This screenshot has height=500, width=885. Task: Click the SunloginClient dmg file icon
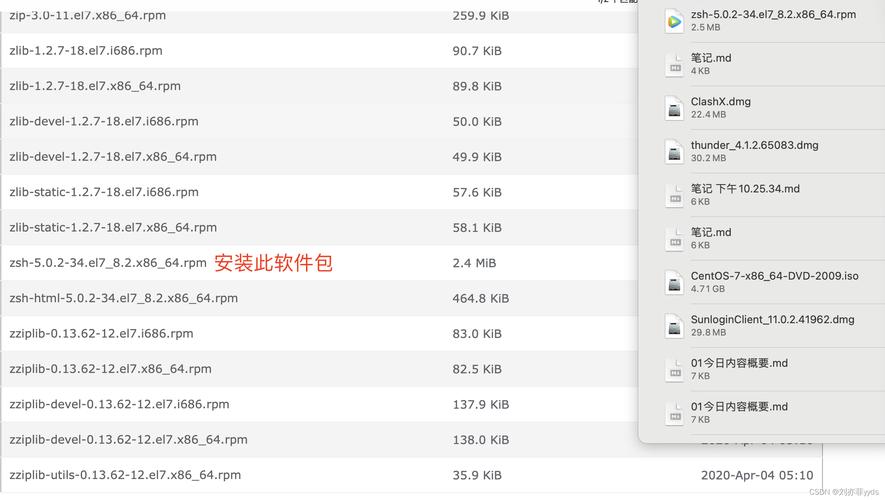click(x=674, y=325)
